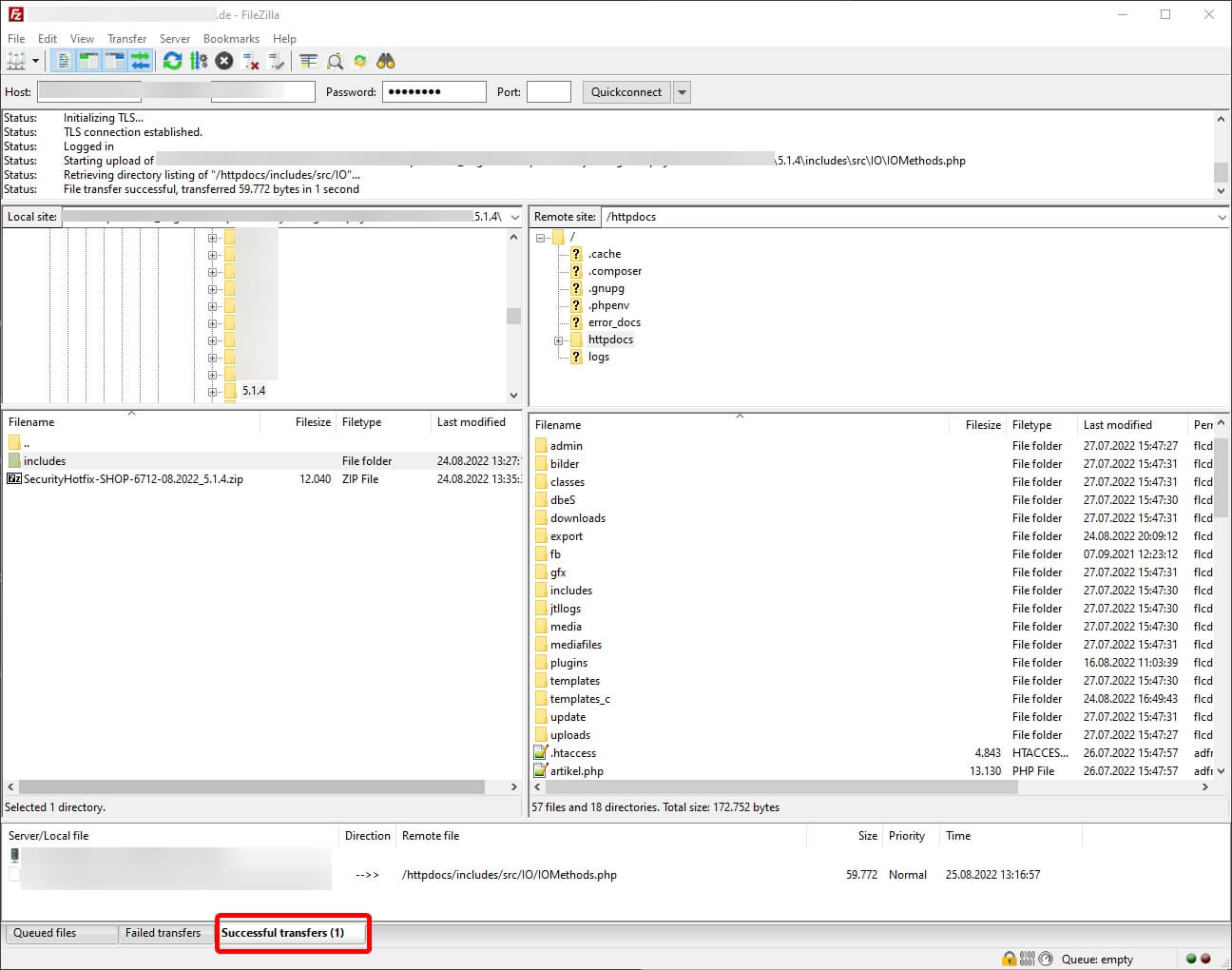Click the disconnect from server icon
1232x970 pixels.
(x=251, y=61)
